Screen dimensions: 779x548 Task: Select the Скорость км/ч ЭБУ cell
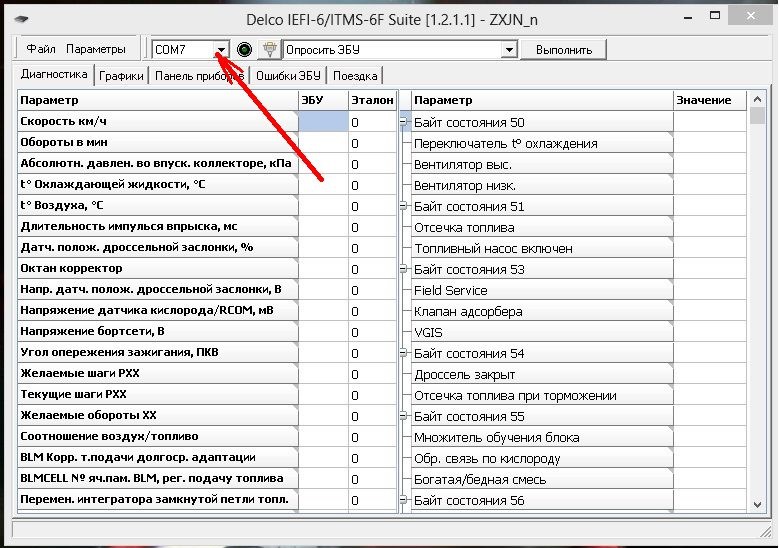(x=323, y=122)
